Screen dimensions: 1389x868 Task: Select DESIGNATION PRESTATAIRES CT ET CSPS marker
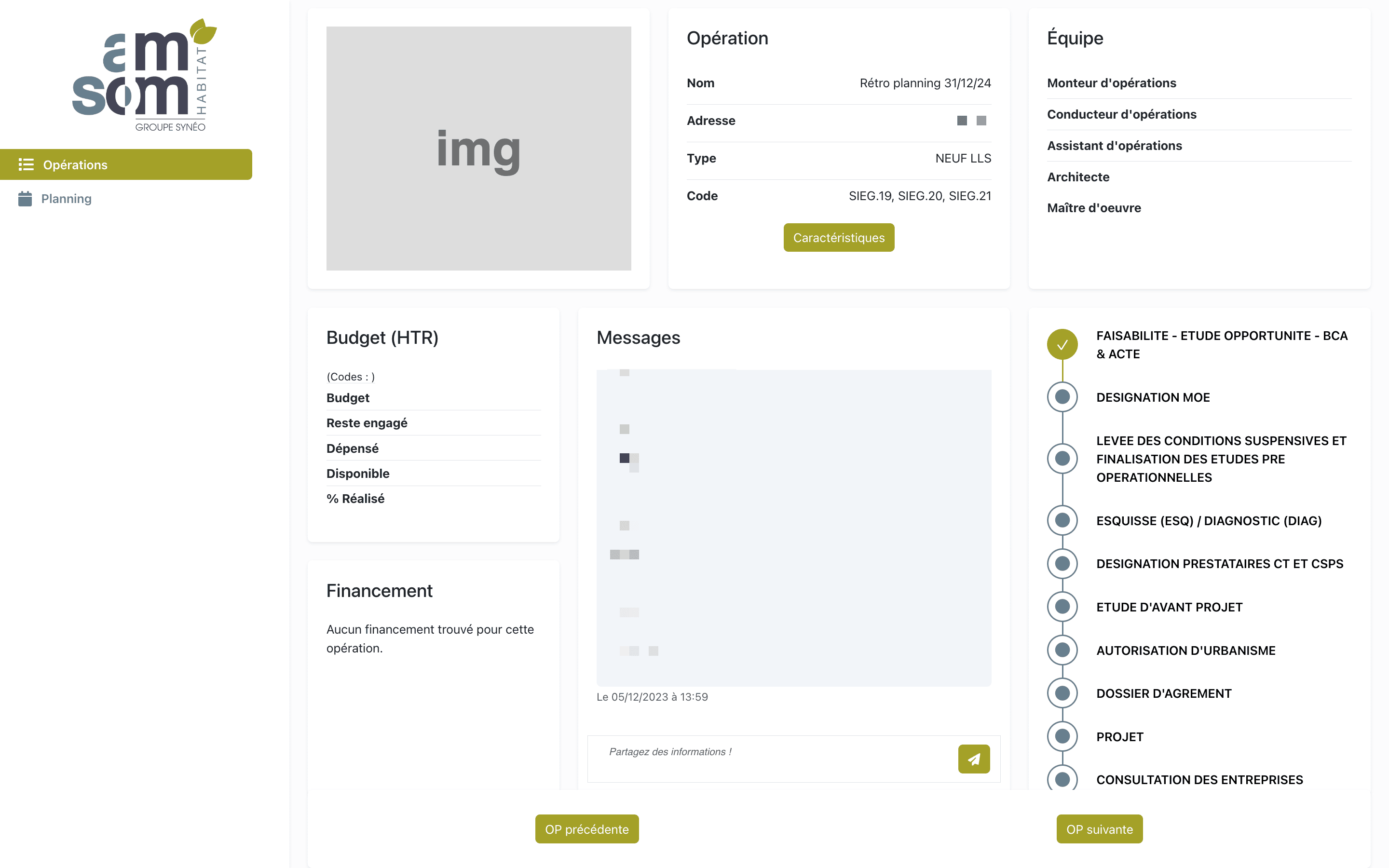click(x=1062, y=564)
